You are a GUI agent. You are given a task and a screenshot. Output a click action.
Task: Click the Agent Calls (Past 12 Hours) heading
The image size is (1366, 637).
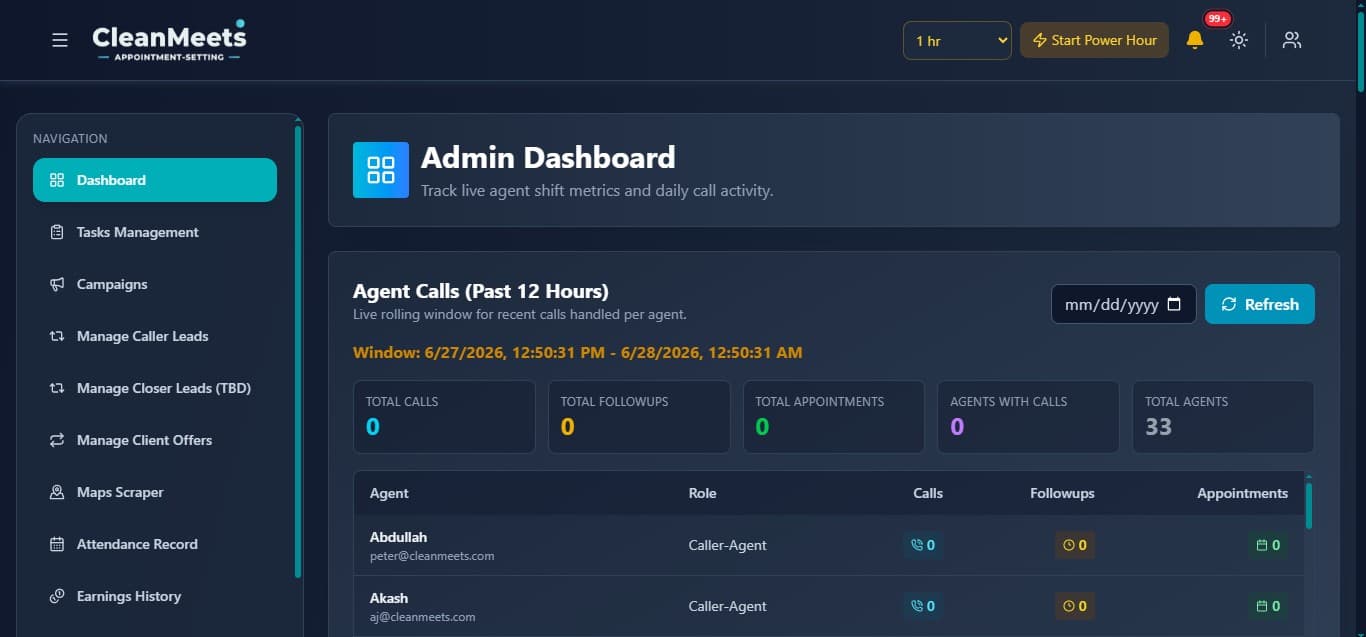click(x=481, y=291)
